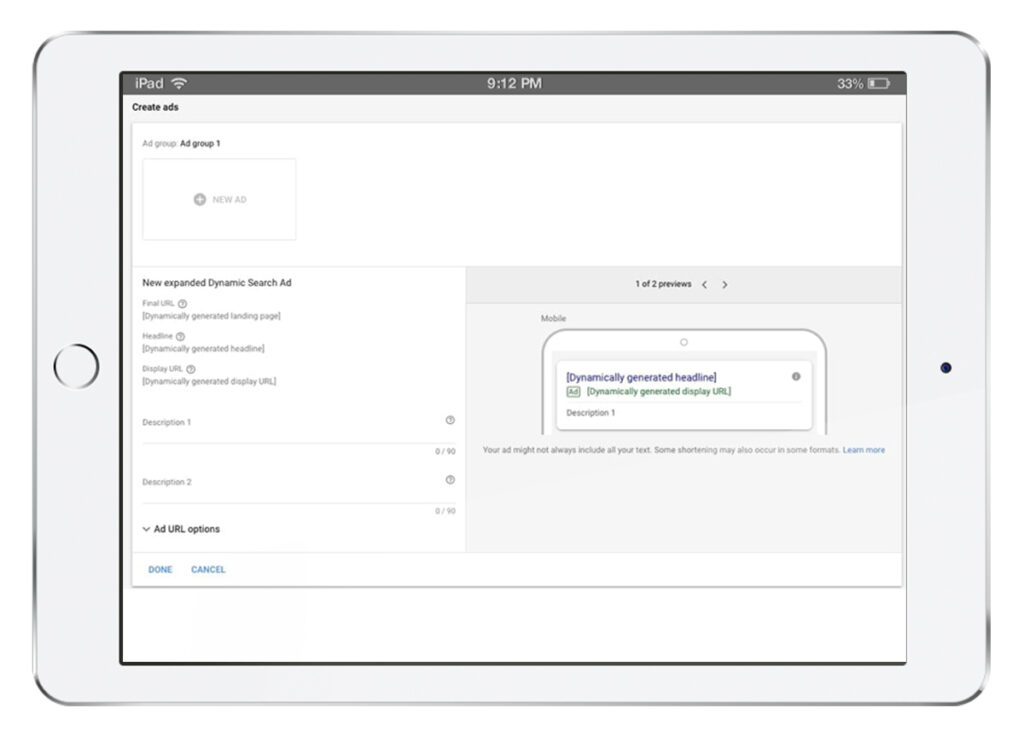Click help icon for Description 2

click(450, 480)
